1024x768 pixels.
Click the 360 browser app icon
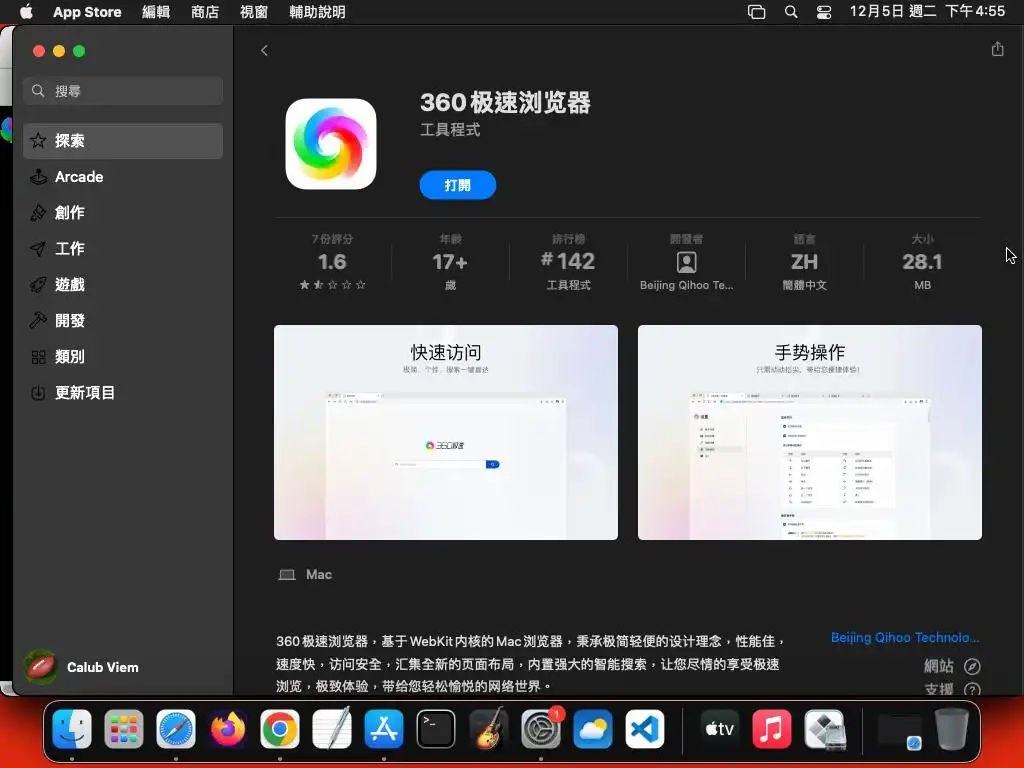331,144
